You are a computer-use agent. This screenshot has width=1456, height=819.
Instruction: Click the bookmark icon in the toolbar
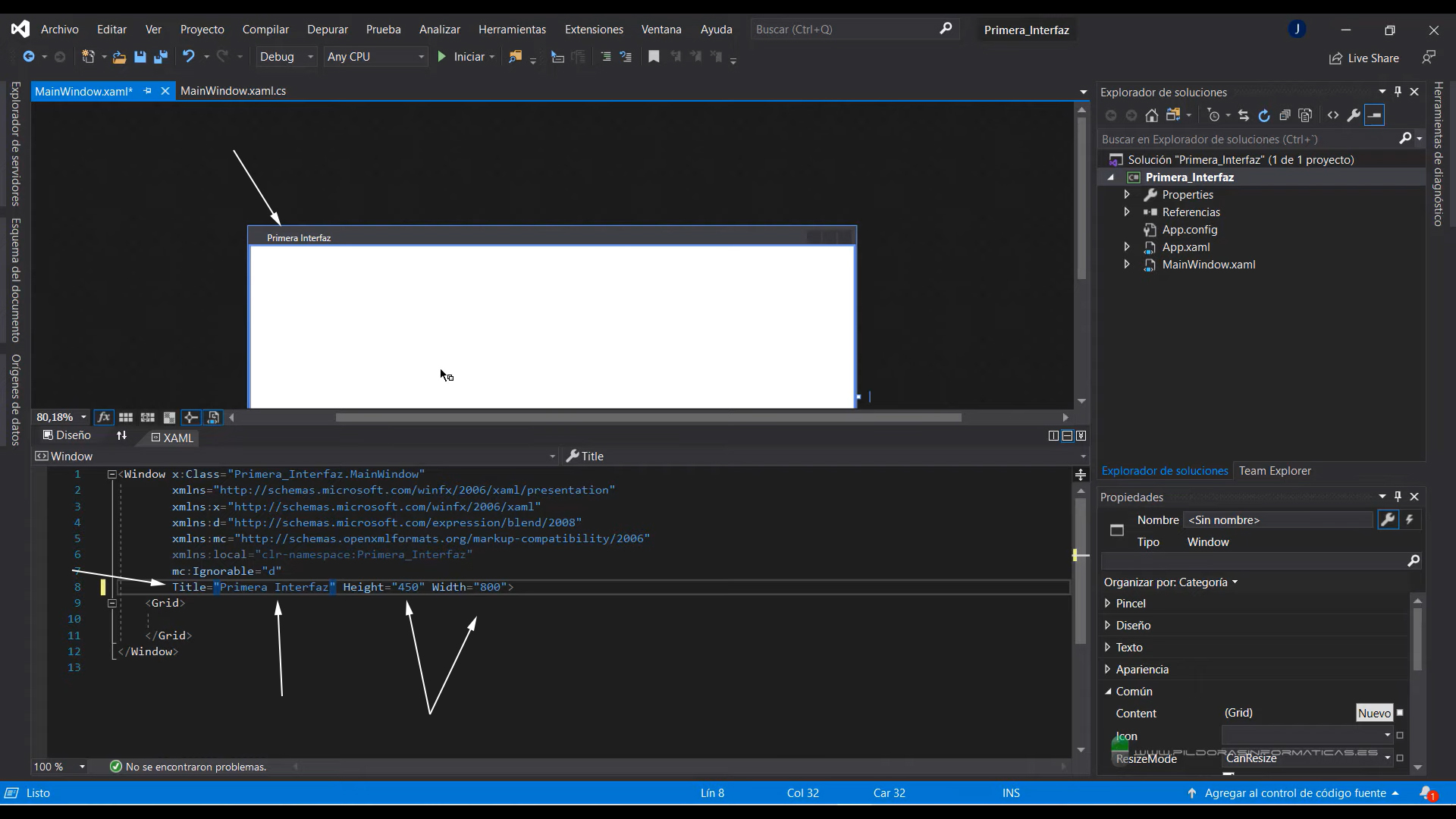coord(653,57)
